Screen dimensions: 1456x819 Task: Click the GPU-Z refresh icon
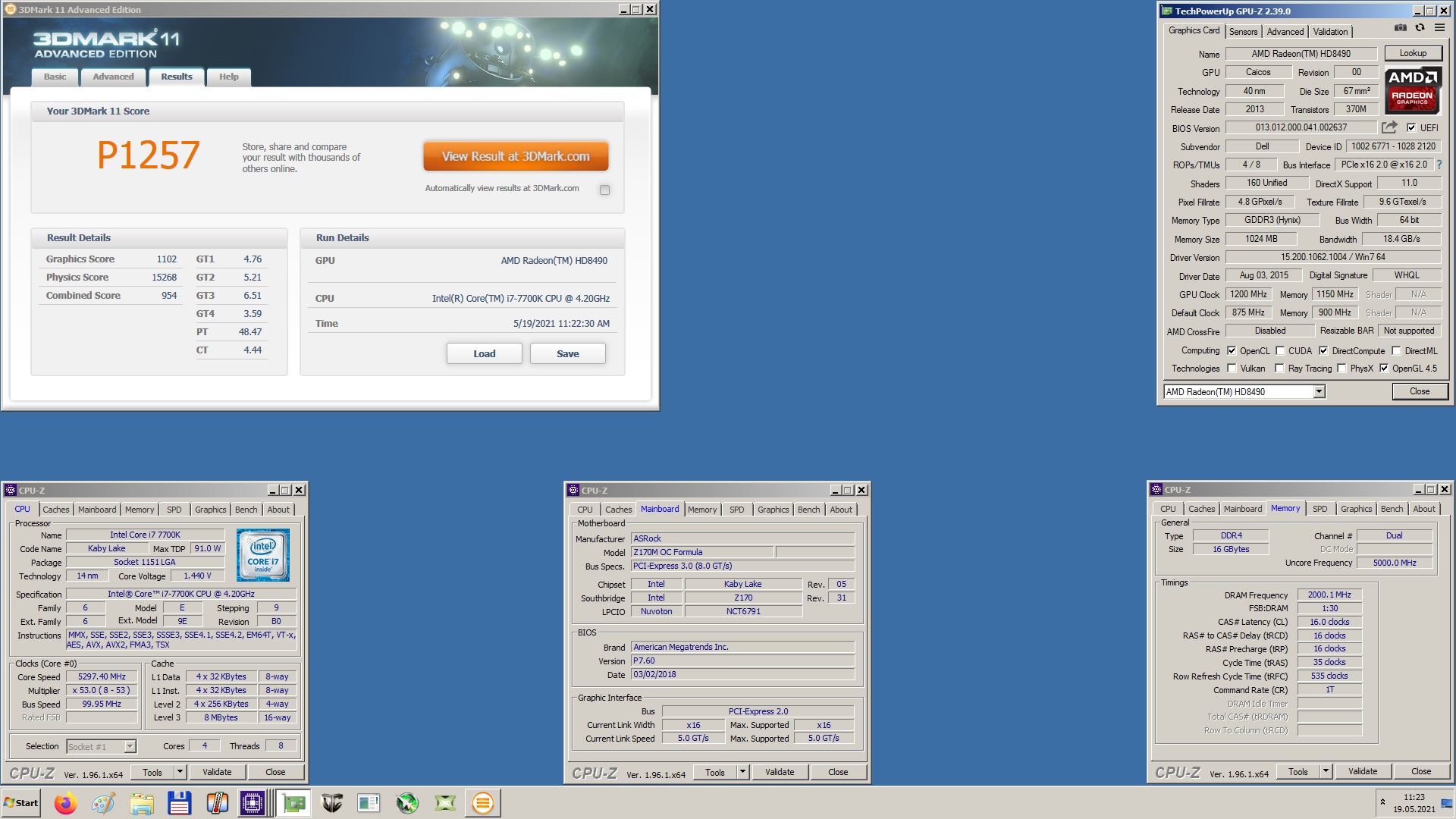click(x=1420, y=28)
